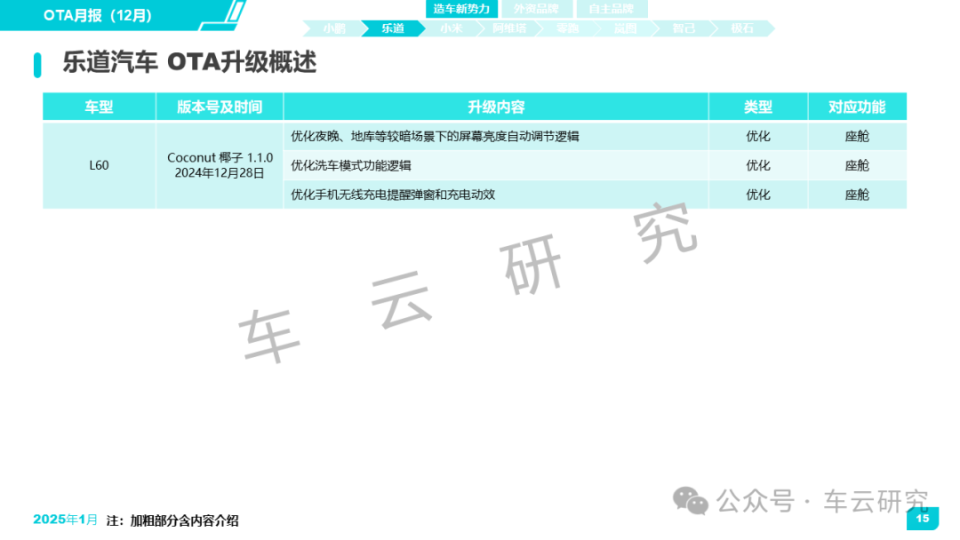Image resolution: width=960 pixels, height=540 pixels.
Task: Select the 优化洗车模式功能逻辑 upgrade row
Action: (496, 165)
